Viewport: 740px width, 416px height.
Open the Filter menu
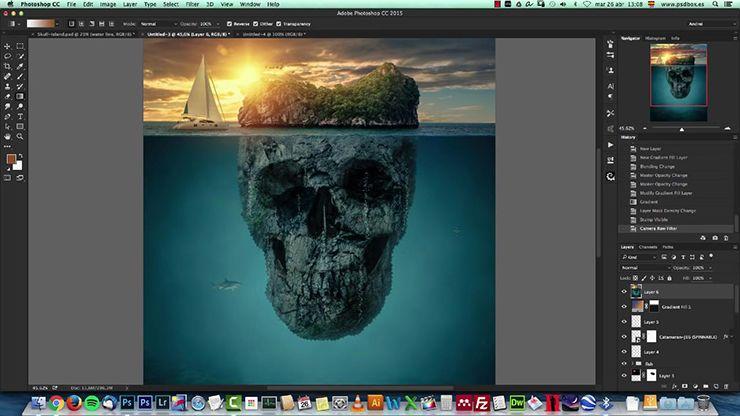click(192, 5)
